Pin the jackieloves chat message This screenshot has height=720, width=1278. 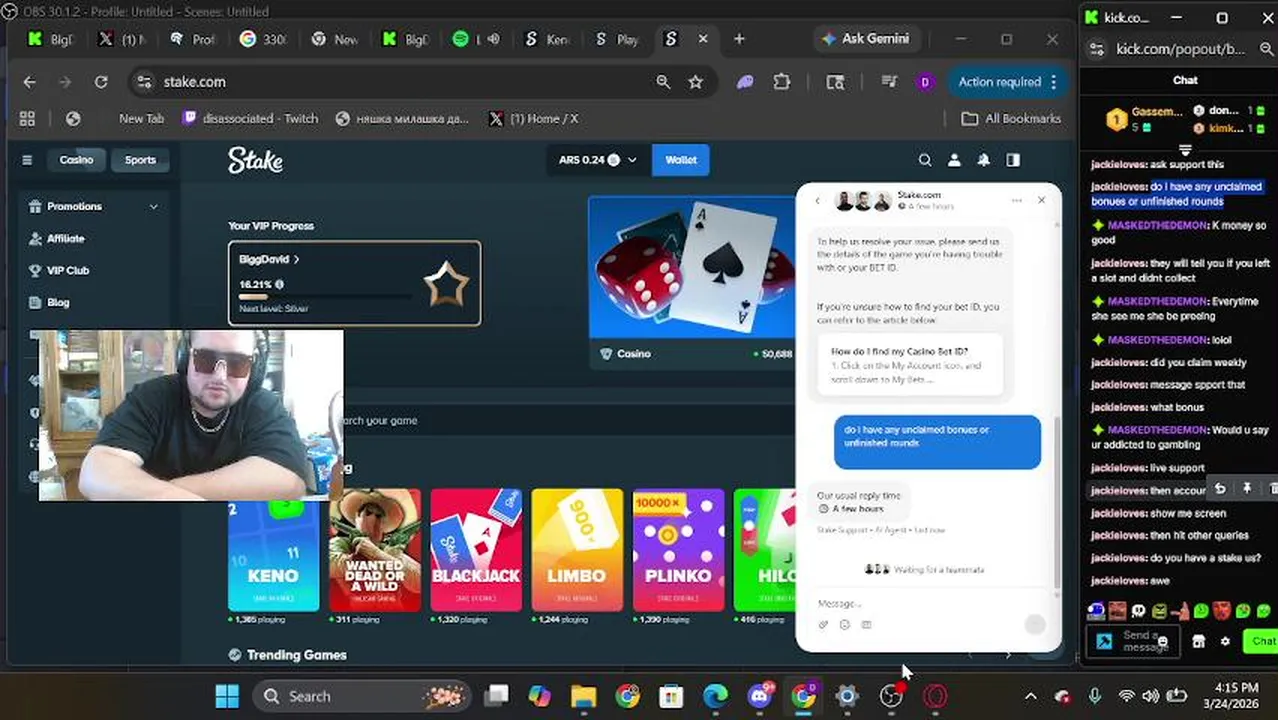click(1247, 489)
